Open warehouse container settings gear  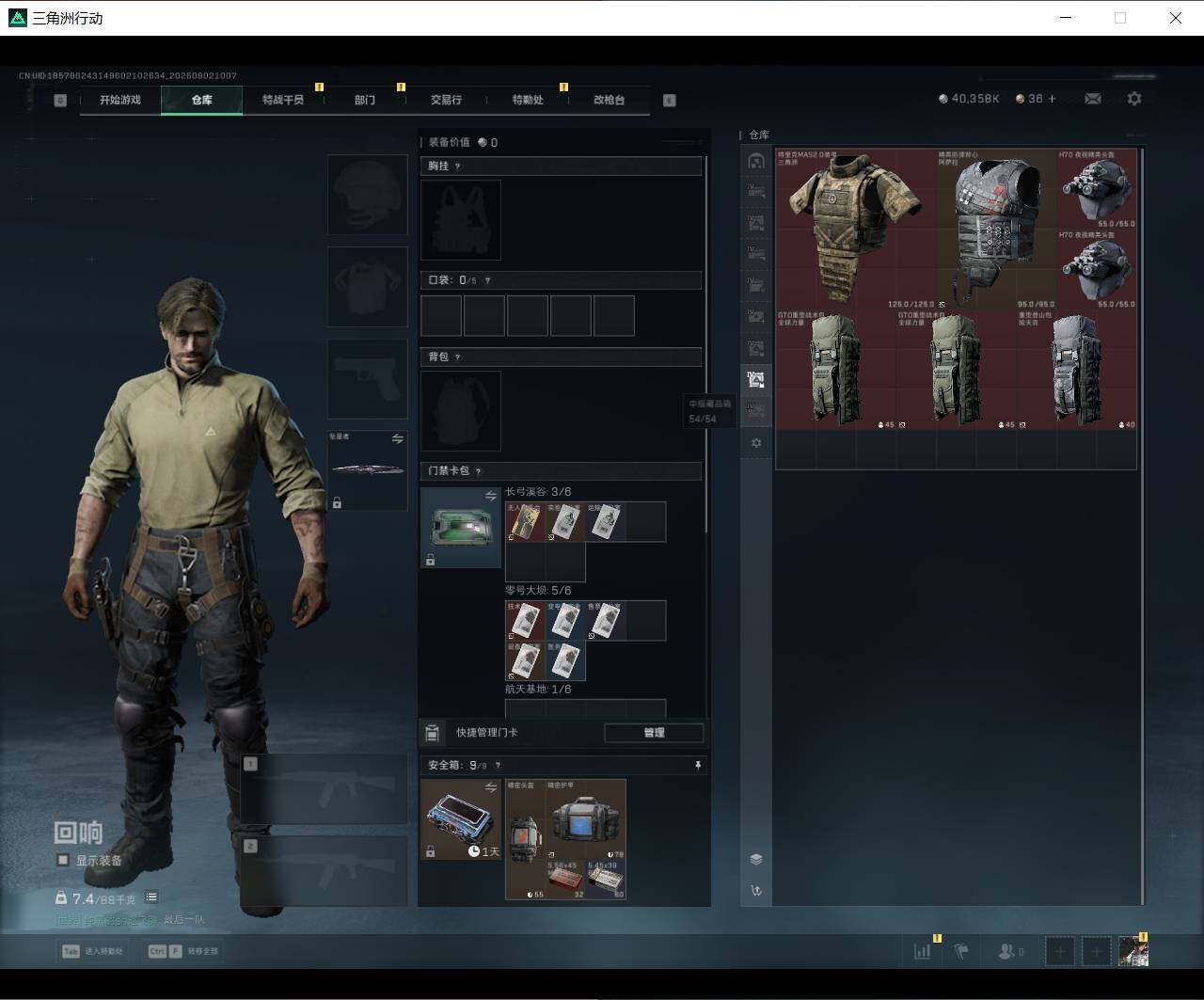pos(756,443)
